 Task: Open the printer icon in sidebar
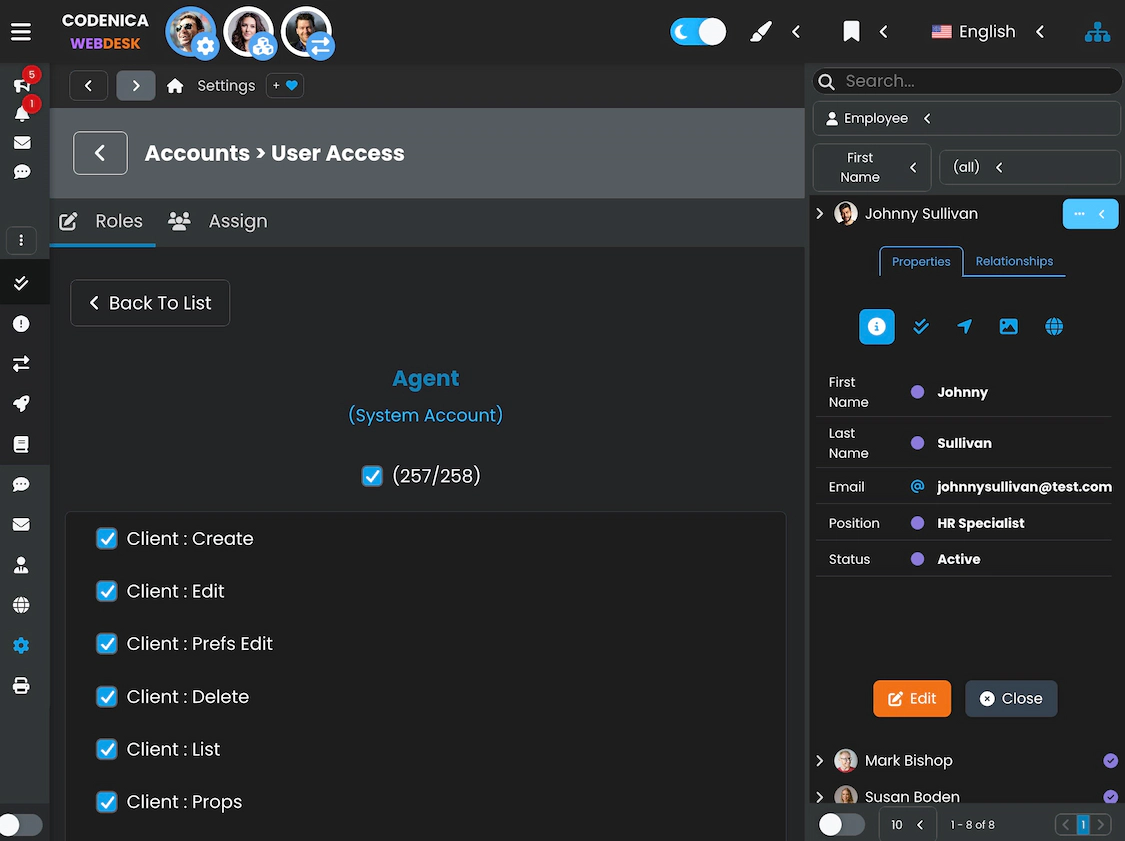21,686
